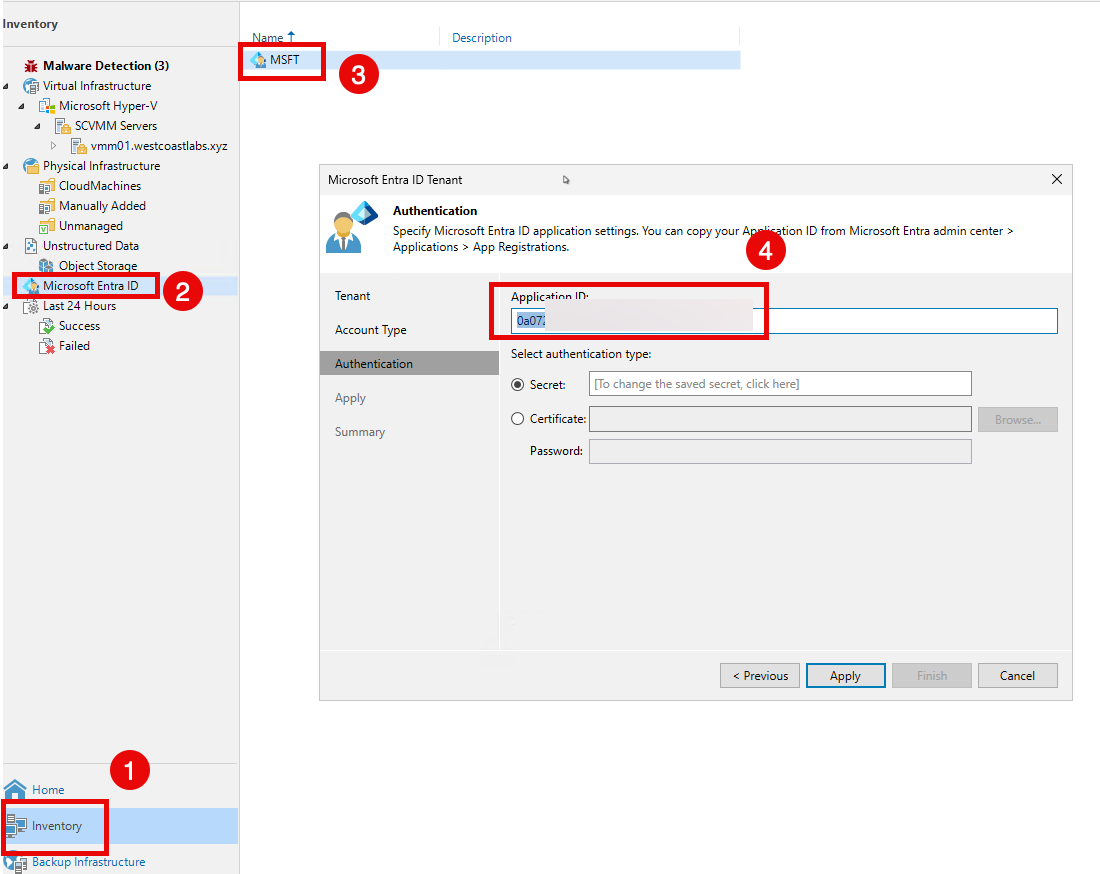Collapse the Physical Infrastructure tree node
Viewport: 1100px width, 874px height.
coord(6,166)
